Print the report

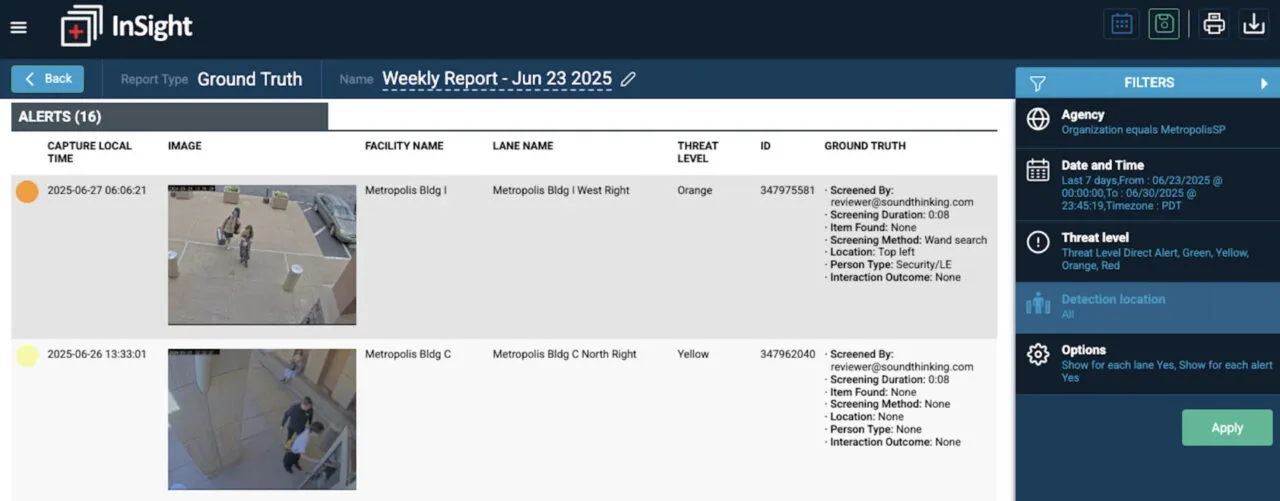click(x=1214, y=24)
